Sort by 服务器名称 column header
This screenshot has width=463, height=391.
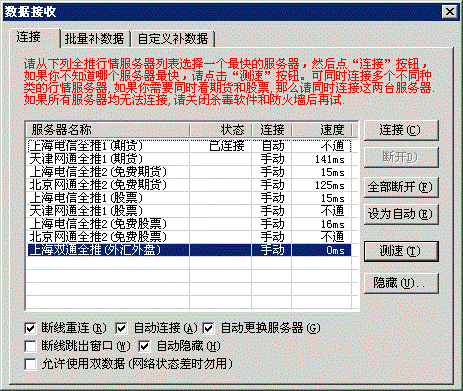click(108, 130)
